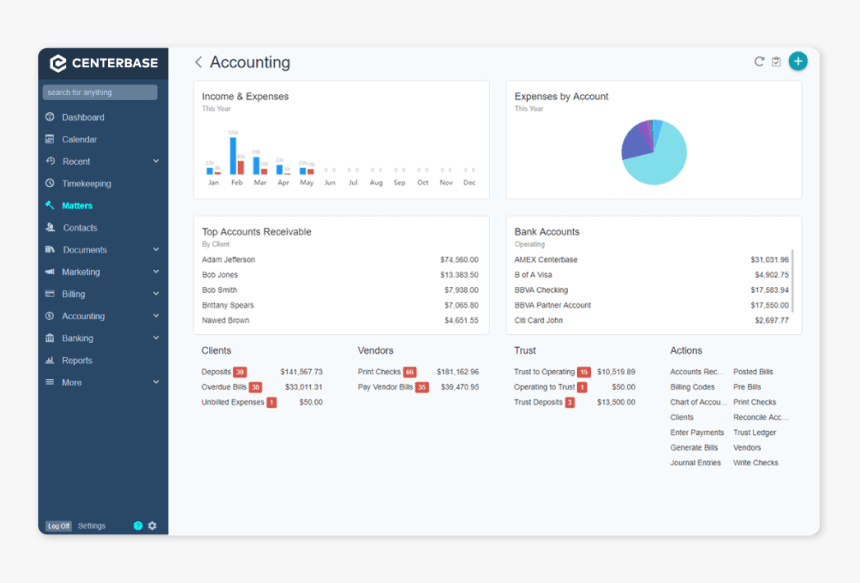860x583 pixels.
Task: Select AMEX Centerbase bank account
Action: (652, 260)
